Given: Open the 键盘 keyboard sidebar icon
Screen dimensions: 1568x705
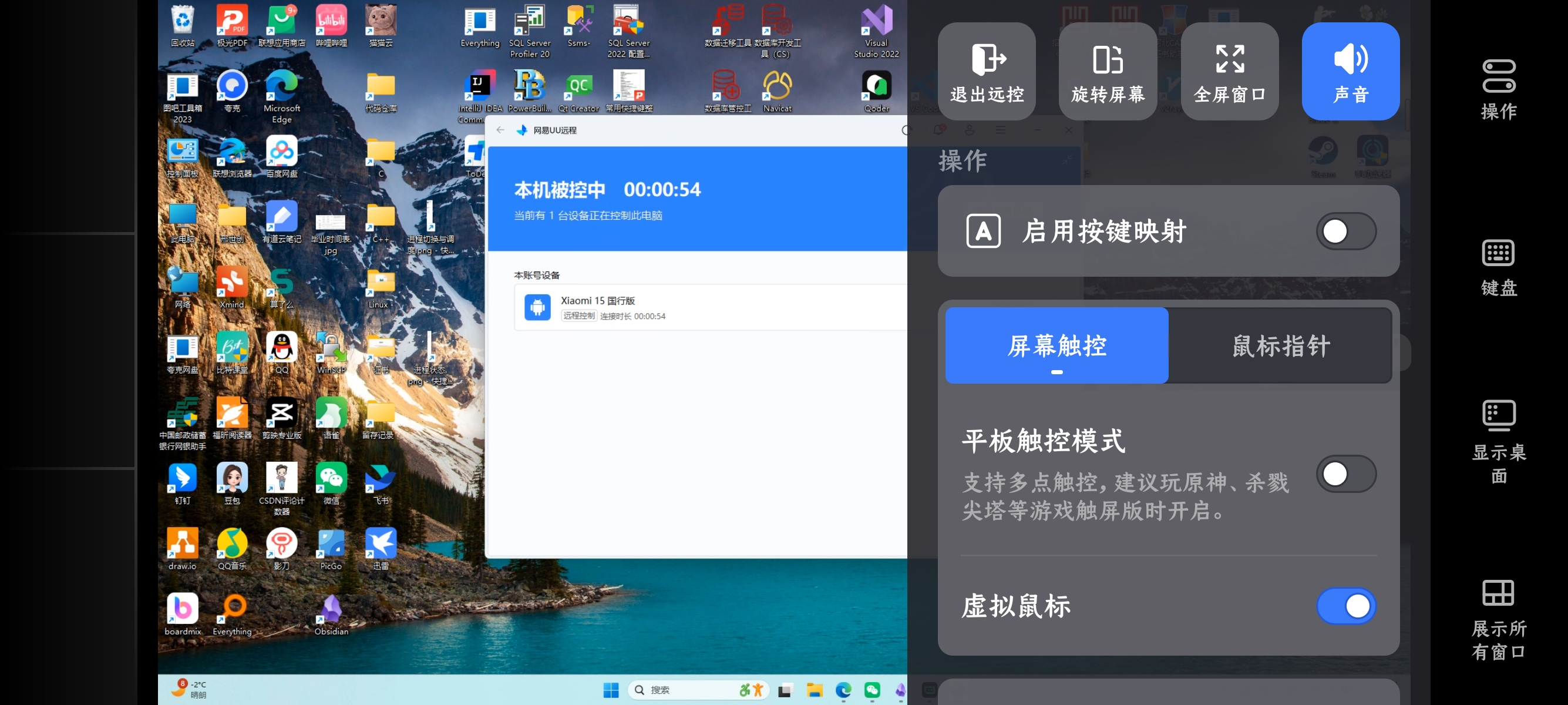Looking at the screenshot, I should tap(1498, 267).
